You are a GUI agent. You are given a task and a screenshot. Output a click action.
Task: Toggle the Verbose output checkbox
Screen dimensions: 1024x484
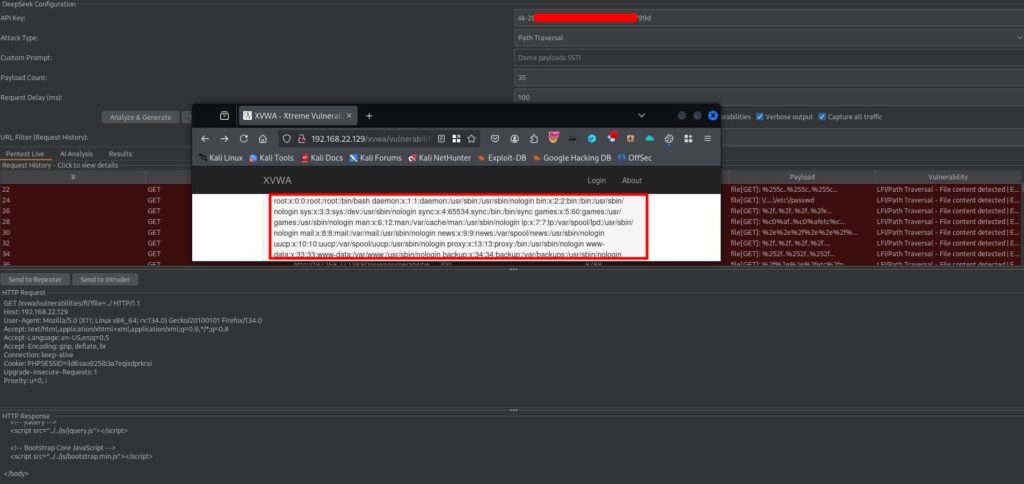coord(760,117)
